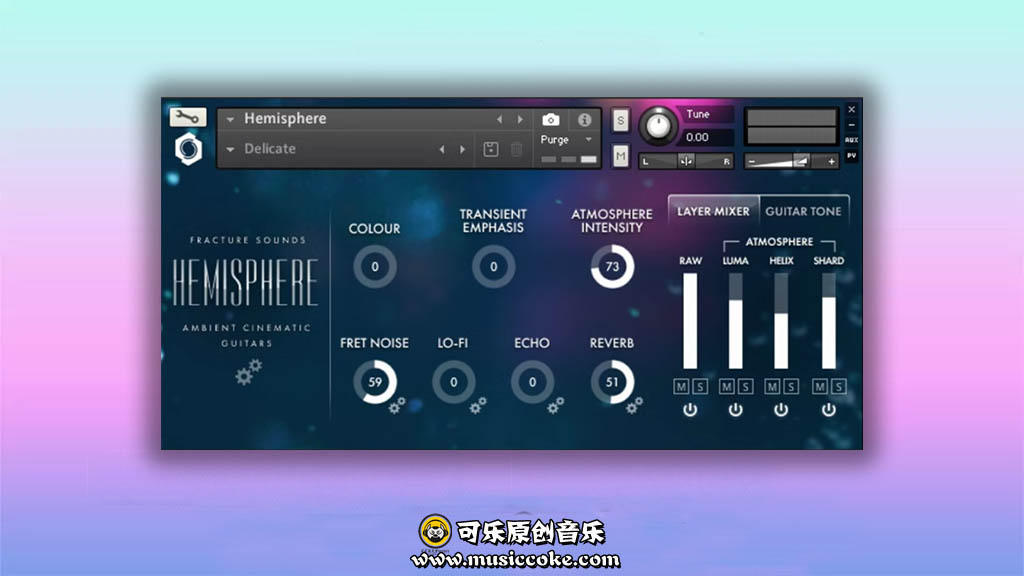Image resolution: width=1024 pixels, height=576 pixels.
Task: Load previous snapshot before Delicate
Action: [442, 150]
